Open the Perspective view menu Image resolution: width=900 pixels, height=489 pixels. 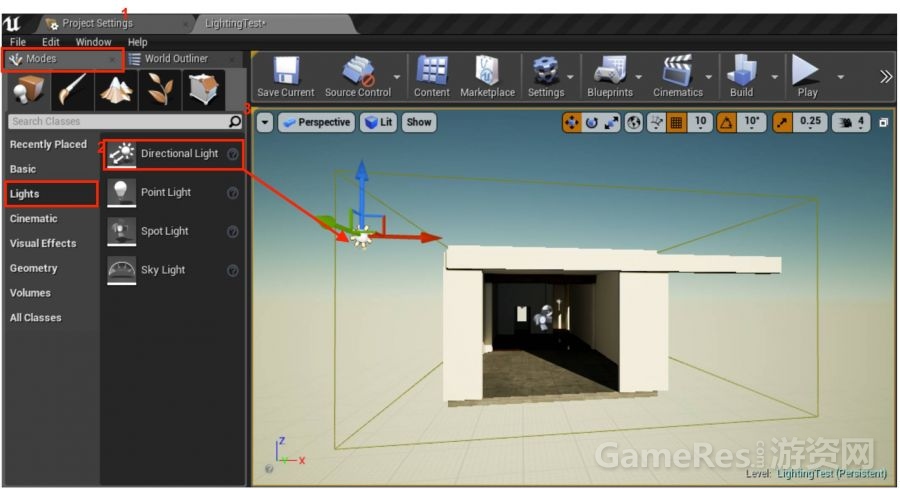pos(317,122)
